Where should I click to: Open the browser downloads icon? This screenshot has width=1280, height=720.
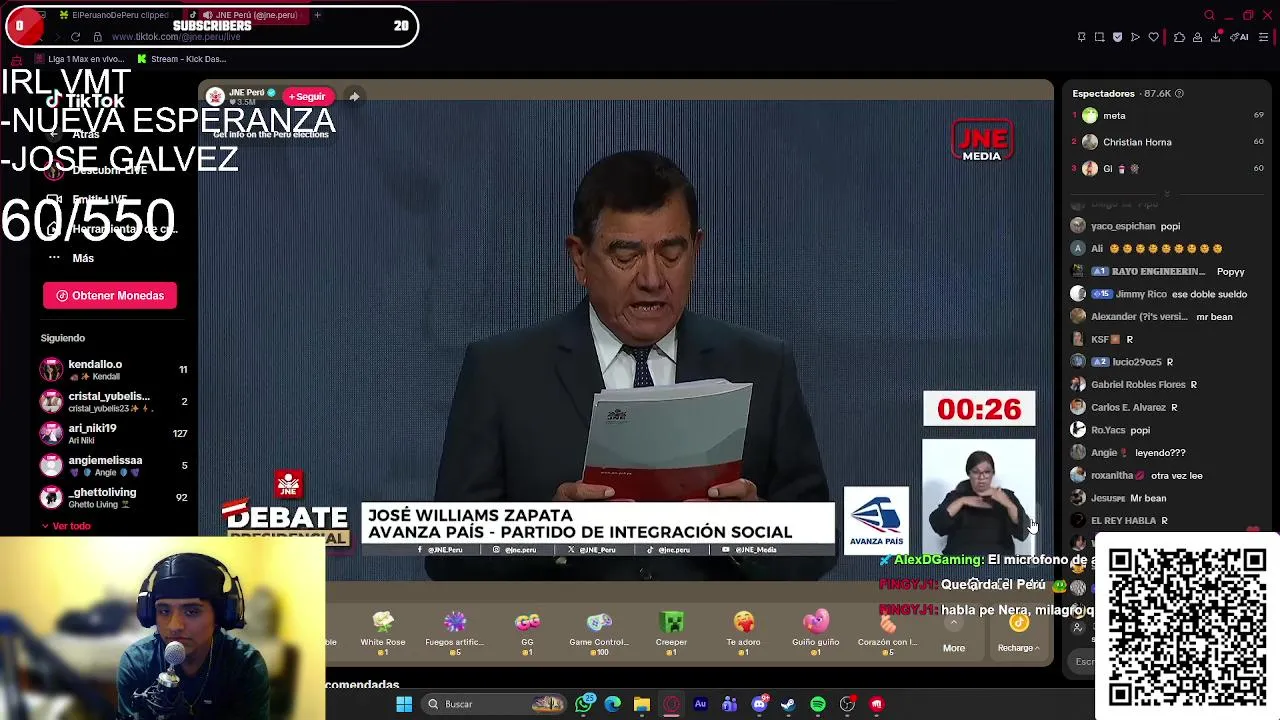tap(1215, 37)
